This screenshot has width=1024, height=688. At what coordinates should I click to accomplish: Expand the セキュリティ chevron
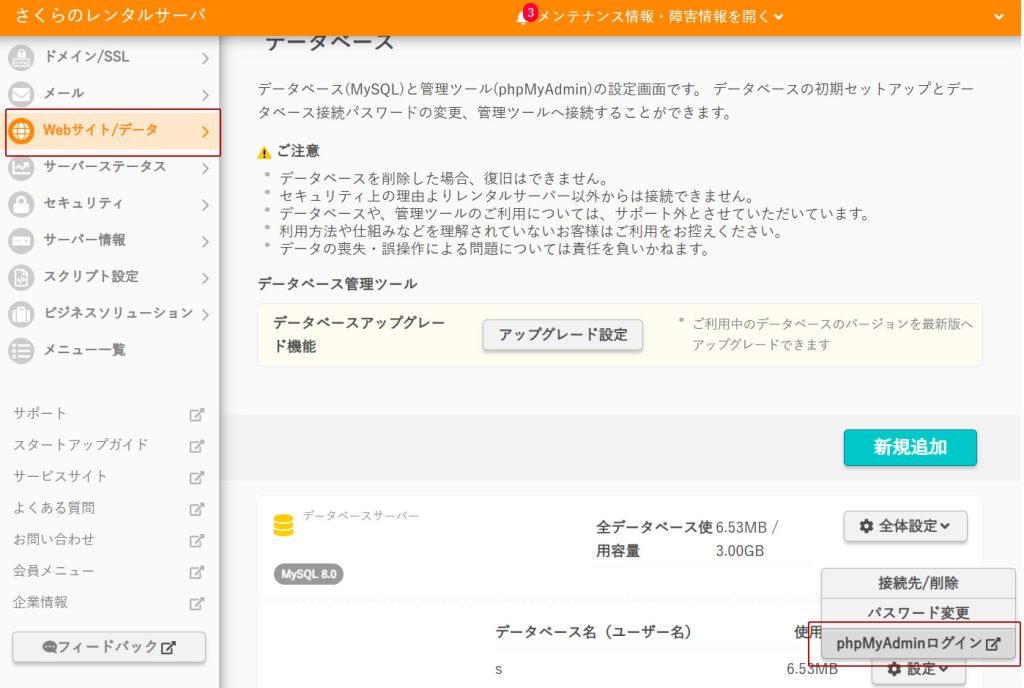pos(205,205)
